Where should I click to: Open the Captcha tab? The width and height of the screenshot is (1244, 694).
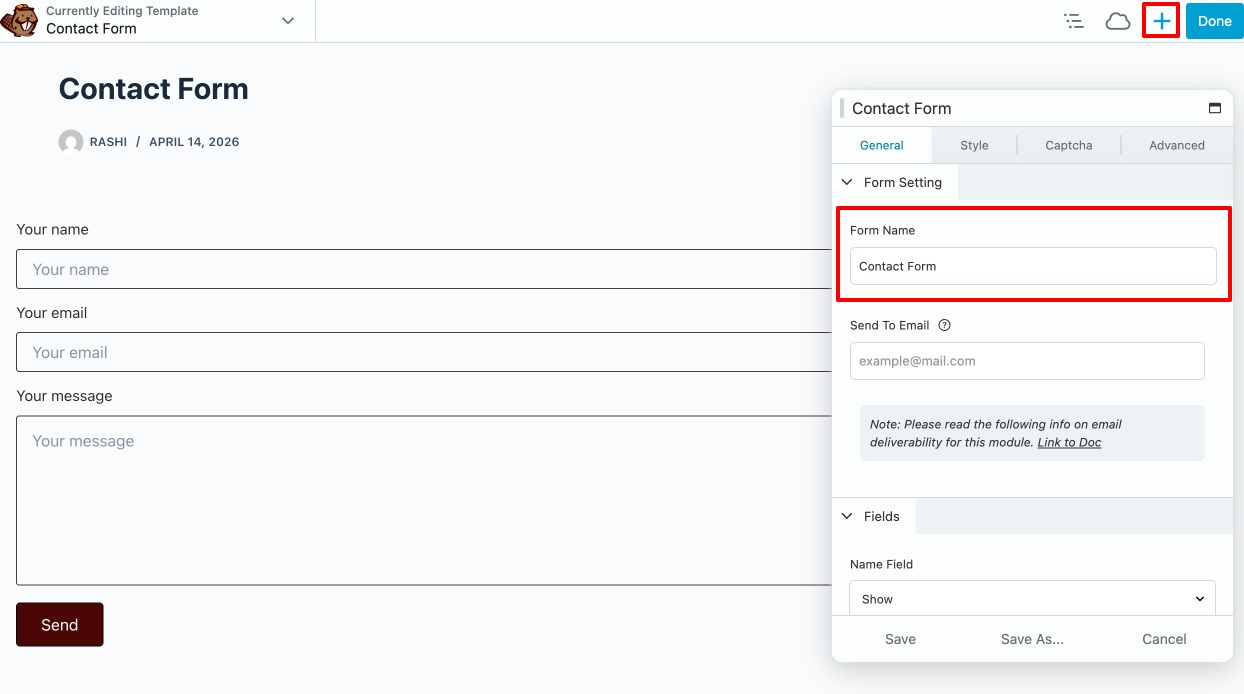(1068, 145)
